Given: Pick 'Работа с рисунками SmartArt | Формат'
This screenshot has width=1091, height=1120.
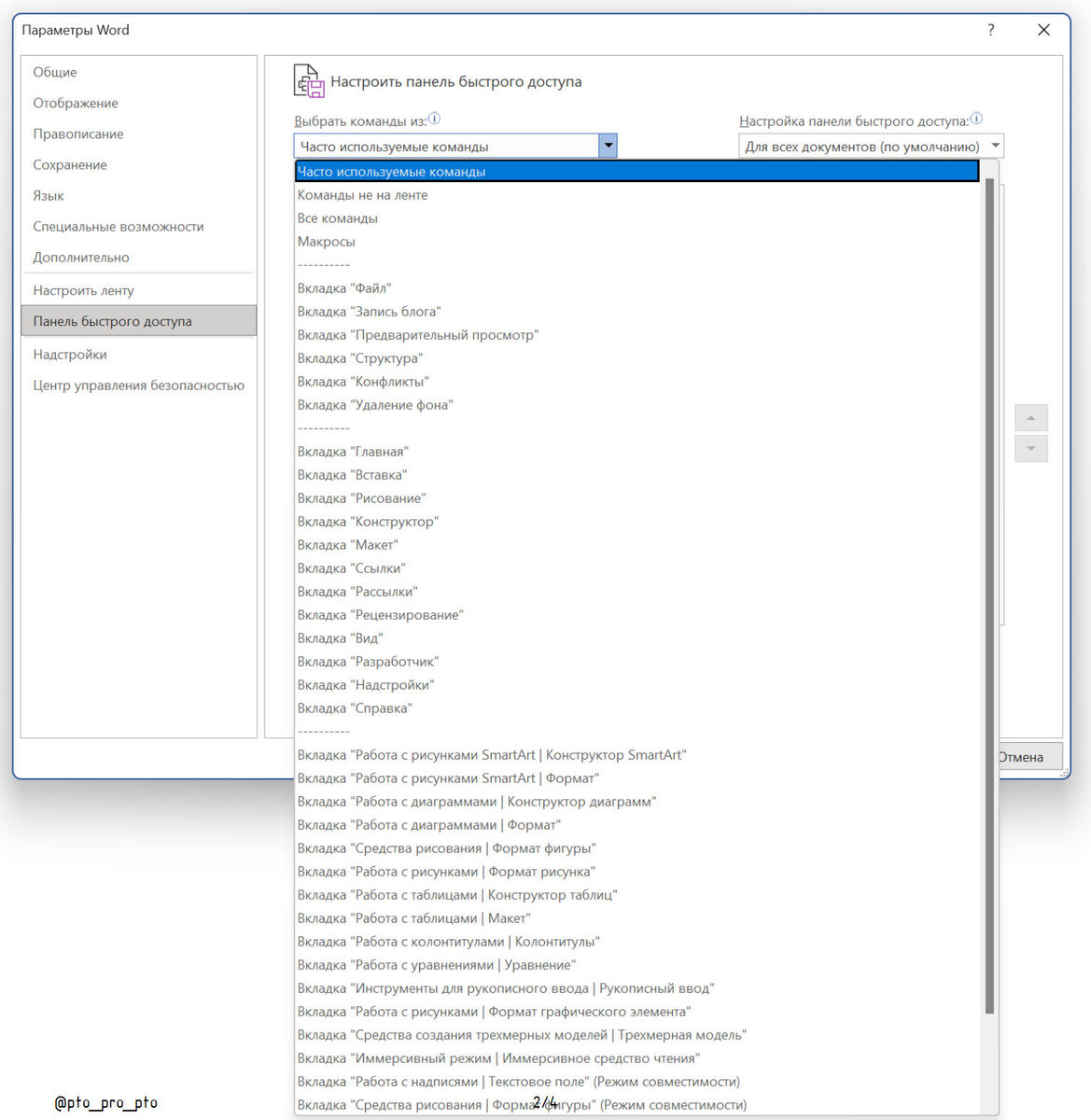Looking at the screenshot, I should 638,778.
